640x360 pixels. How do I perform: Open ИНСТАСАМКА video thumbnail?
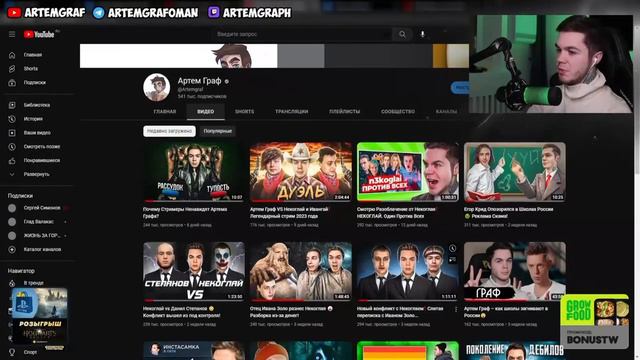tap(194, 351)
